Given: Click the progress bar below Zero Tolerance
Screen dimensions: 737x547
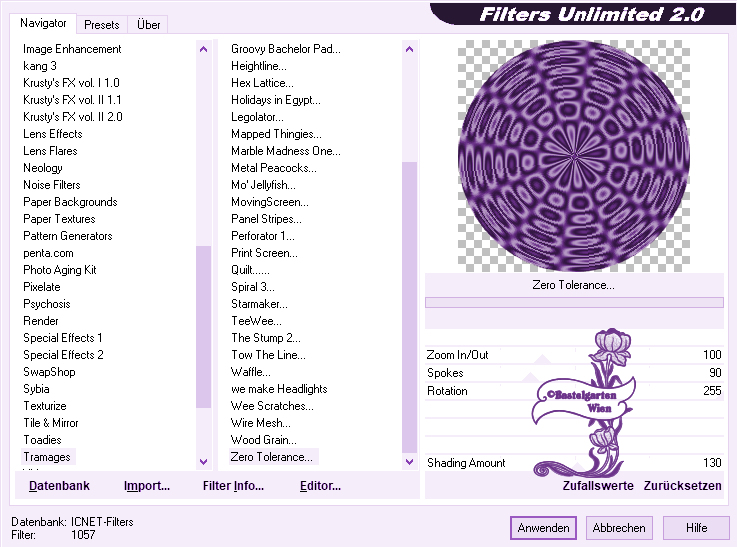Looking at the screenshot, I should click(x=574, y=302).
